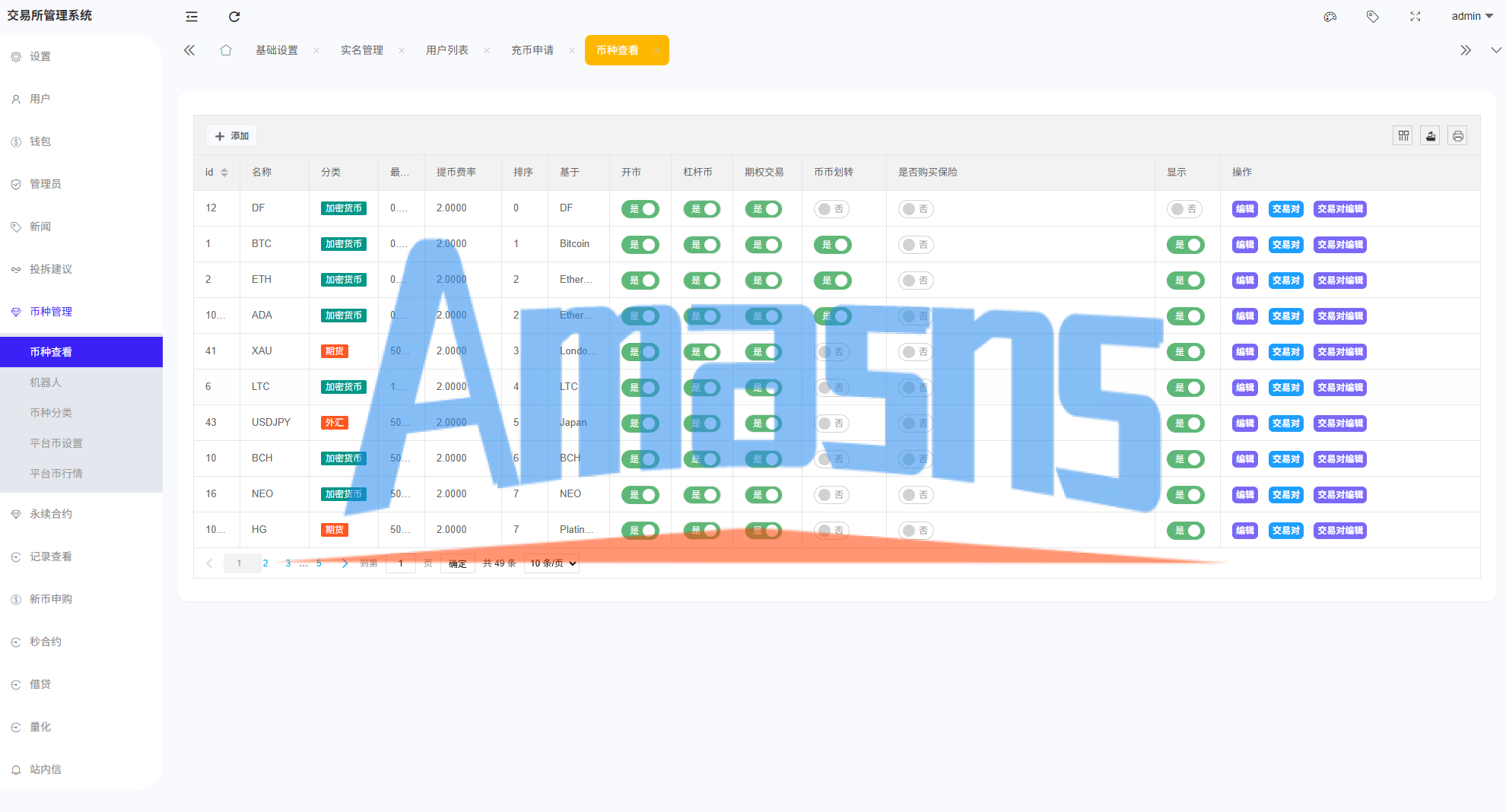Click the page number input field
This screenshot has width=1506, height=812.
(x=401, y=563)
